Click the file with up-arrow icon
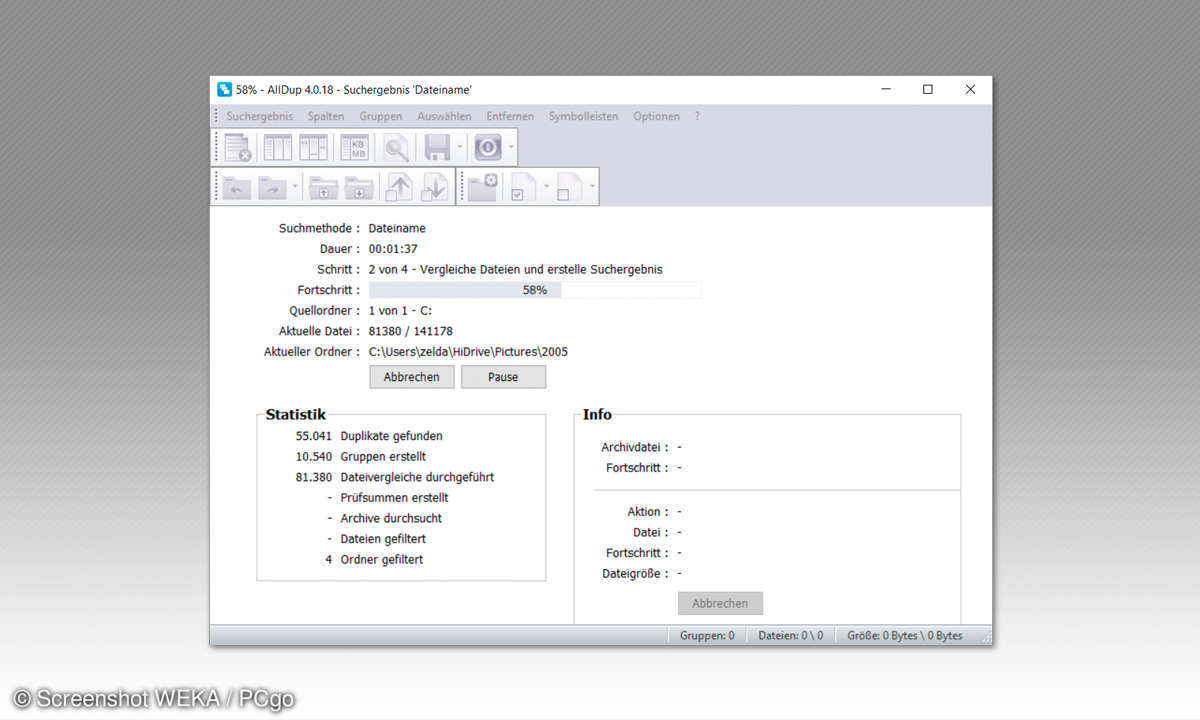 [x=398, y=187]
